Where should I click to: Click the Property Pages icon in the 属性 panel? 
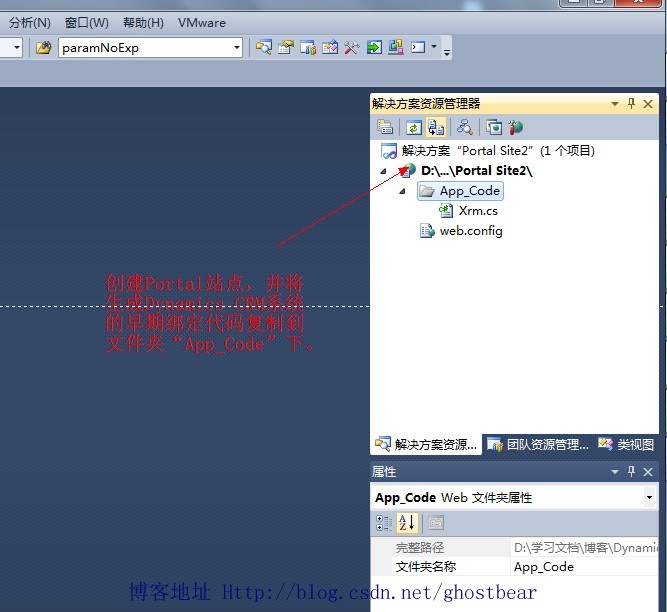[x=436, y=523]
